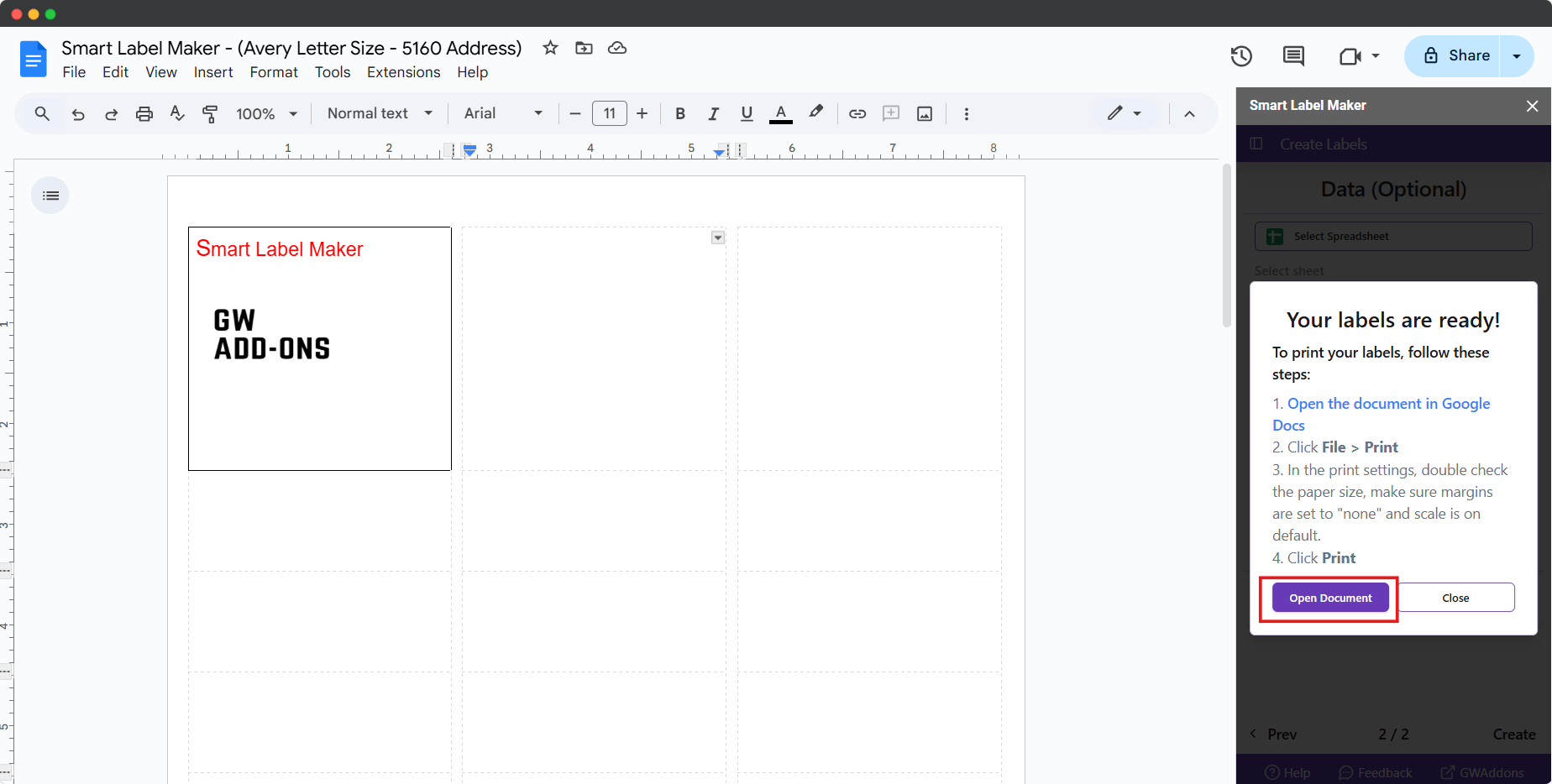Decrease the font size

(575, 113)
